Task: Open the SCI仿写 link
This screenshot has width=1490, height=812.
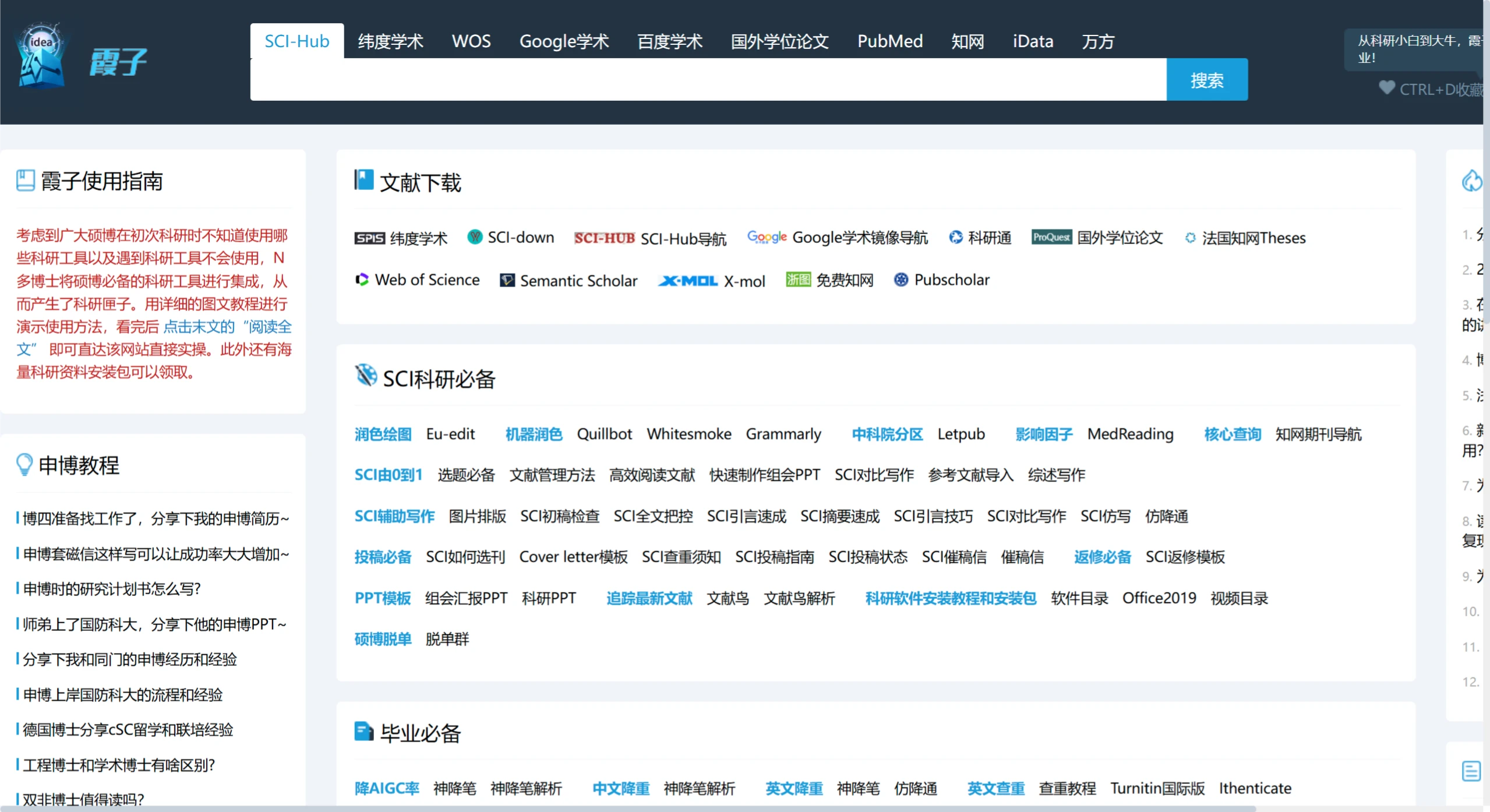Action: pos(1106,516)
